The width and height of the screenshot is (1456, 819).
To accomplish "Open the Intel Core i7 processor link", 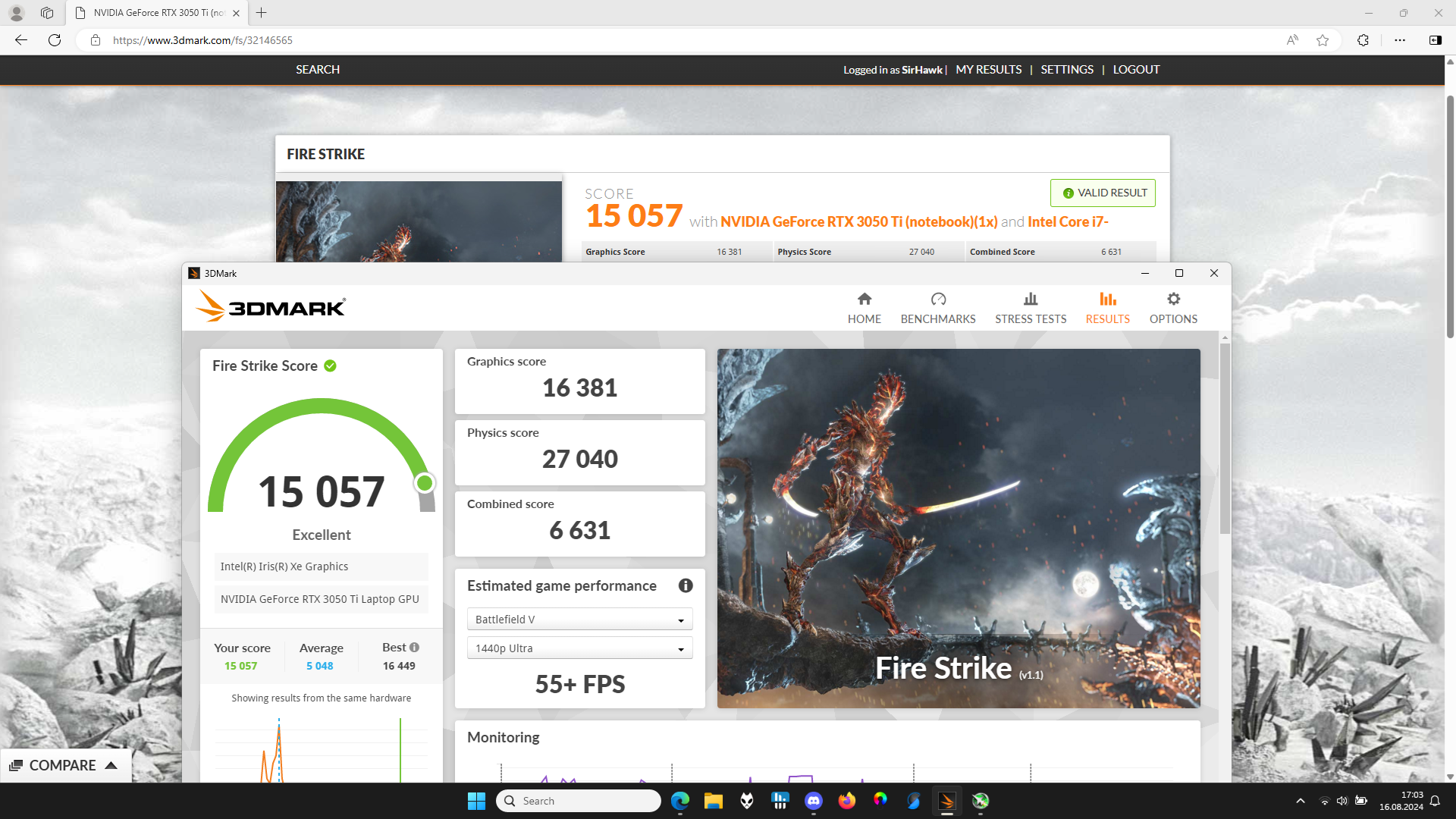I will (1068, 221).
